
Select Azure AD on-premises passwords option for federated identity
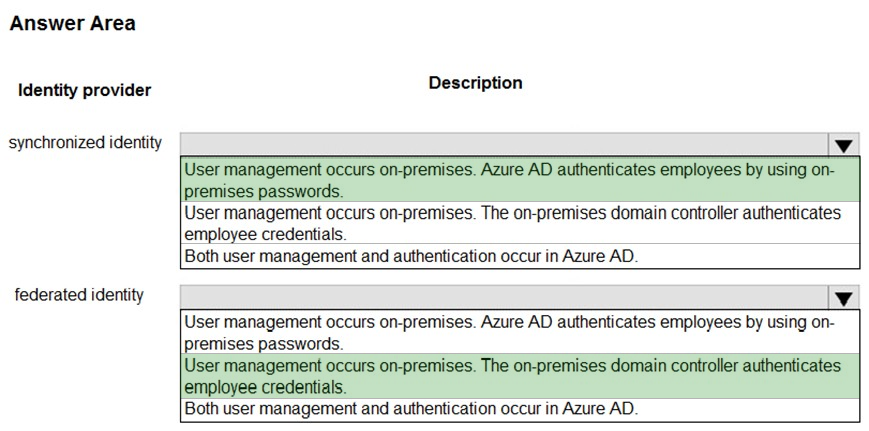pyautogui.click(x=520, y=332)
